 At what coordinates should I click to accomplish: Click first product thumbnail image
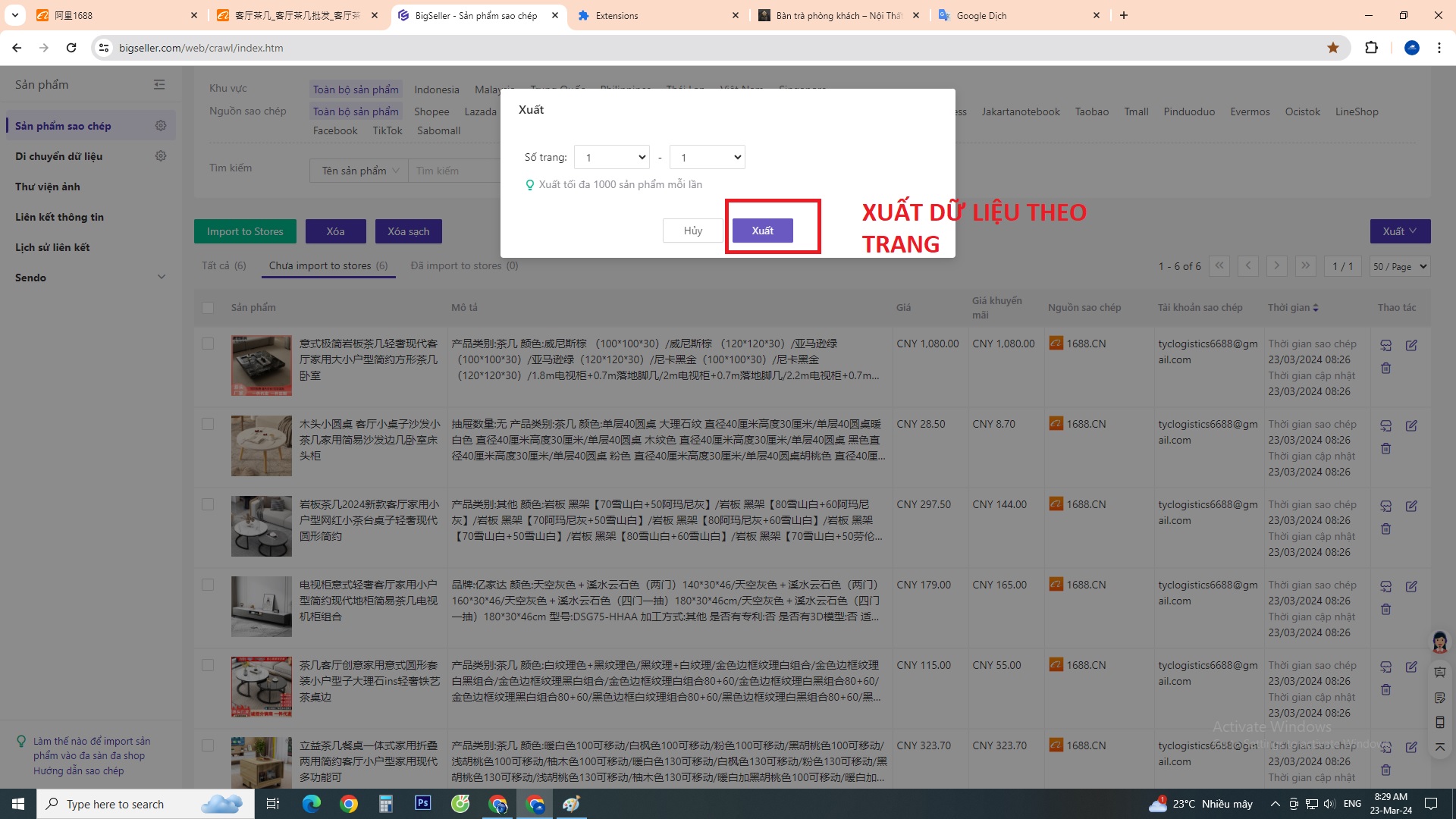(x=261, y=366)
